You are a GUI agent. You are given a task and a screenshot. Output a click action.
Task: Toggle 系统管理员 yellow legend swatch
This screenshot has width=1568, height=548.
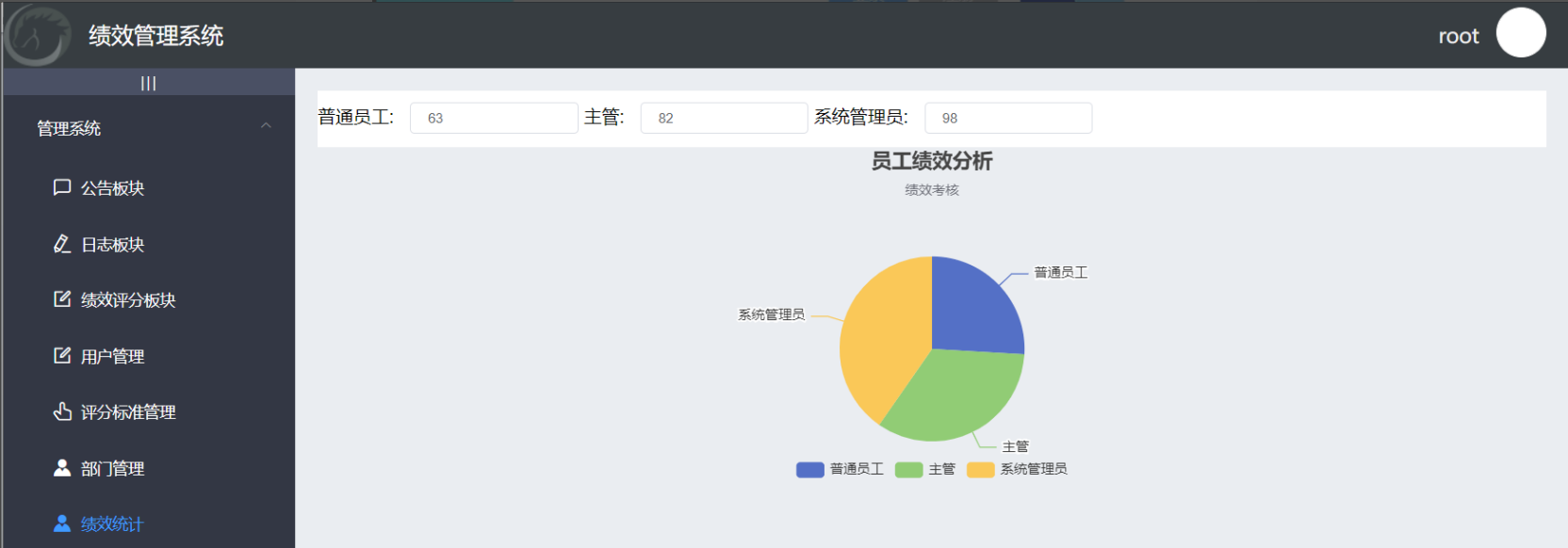coord(981,470)
